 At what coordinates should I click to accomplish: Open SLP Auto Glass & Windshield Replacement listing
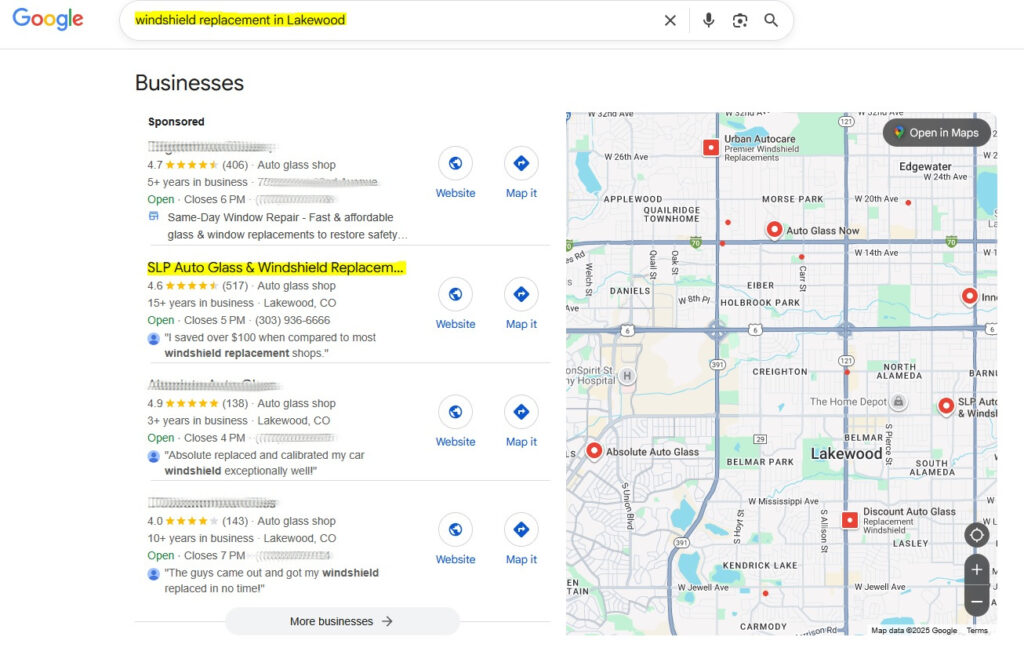tap(276, 268)
